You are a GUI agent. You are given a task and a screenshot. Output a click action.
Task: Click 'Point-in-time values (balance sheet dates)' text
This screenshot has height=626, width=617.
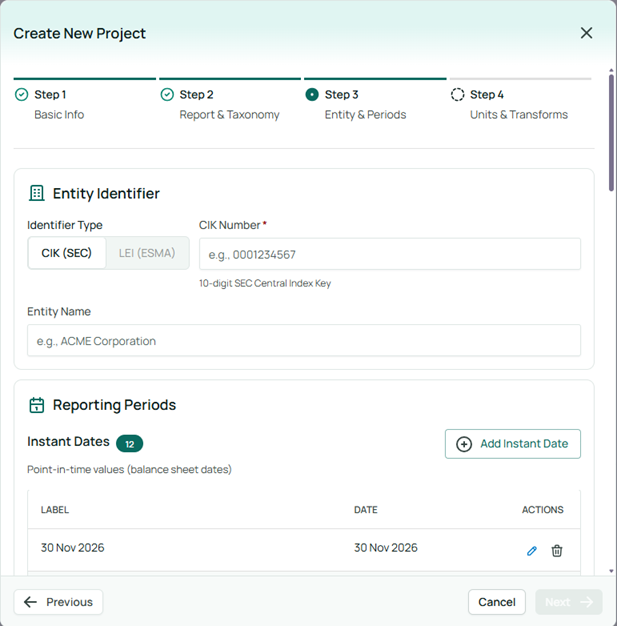129,470
